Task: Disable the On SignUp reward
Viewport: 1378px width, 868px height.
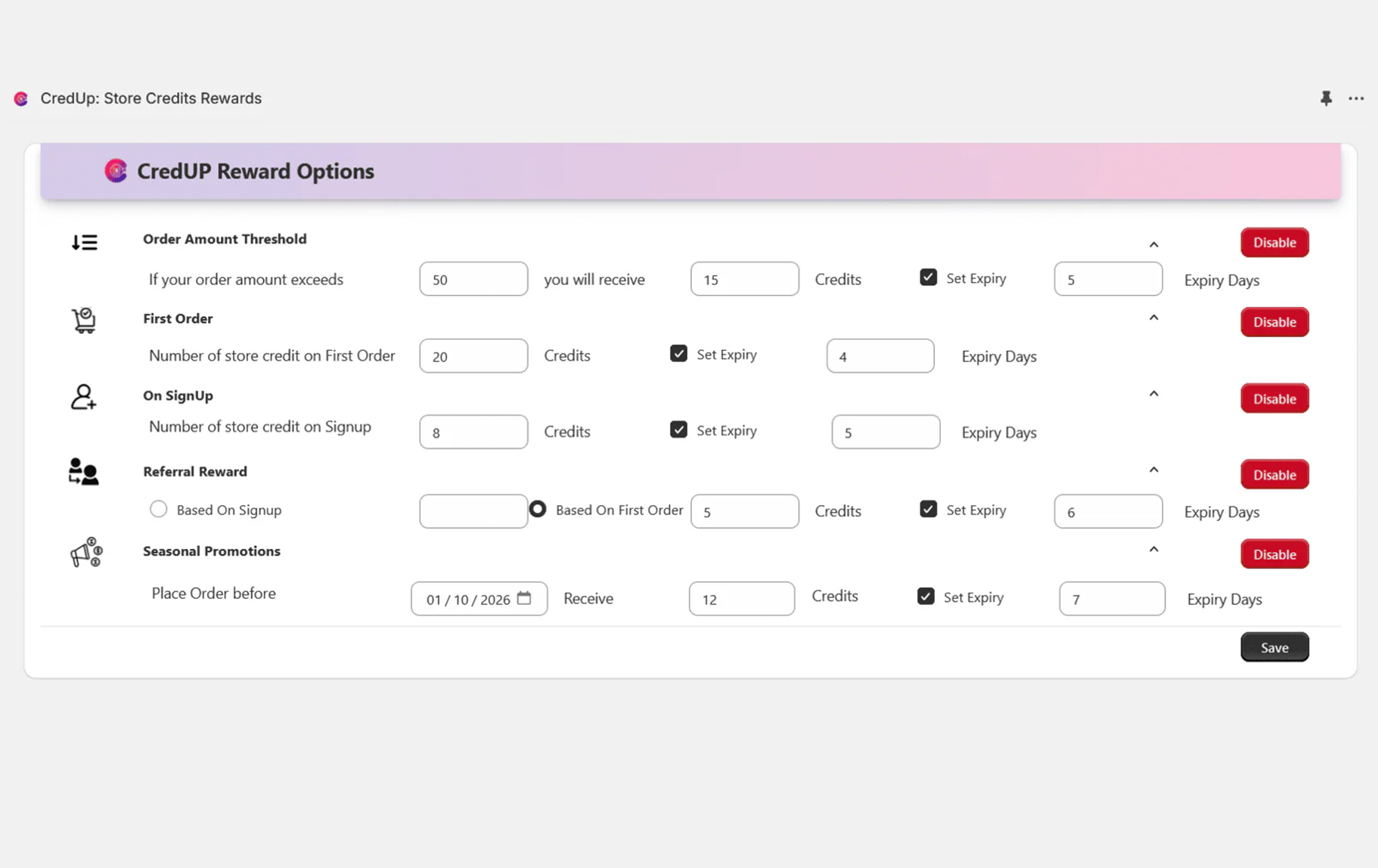Action: coord(1274,398)
